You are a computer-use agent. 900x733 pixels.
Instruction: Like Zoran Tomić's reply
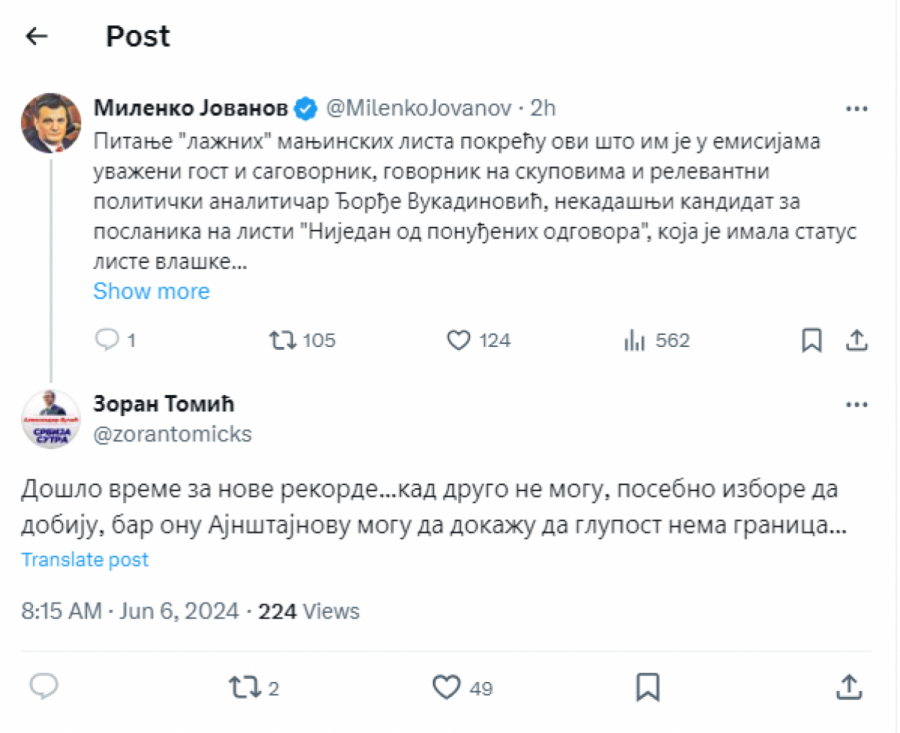click(x=446, y=687)
